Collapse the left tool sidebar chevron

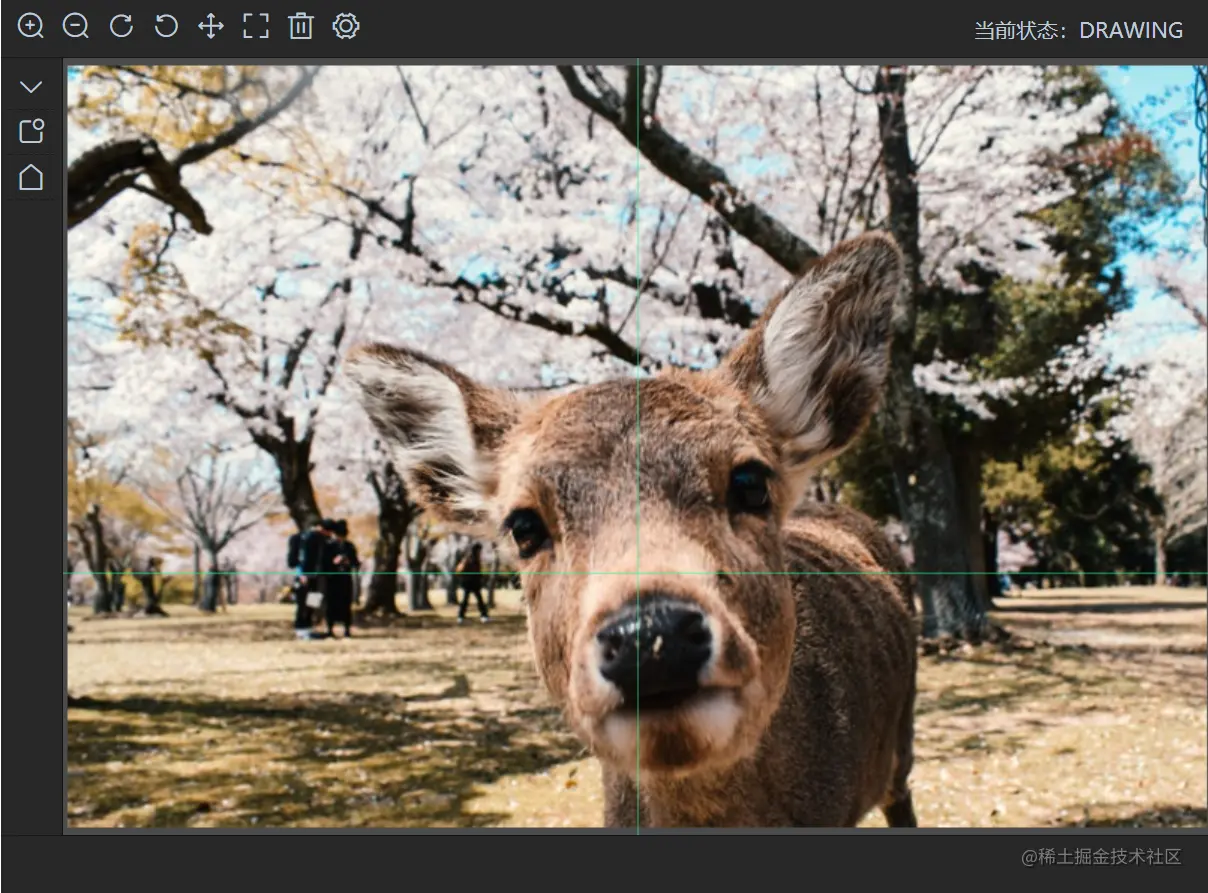[31, 87]
